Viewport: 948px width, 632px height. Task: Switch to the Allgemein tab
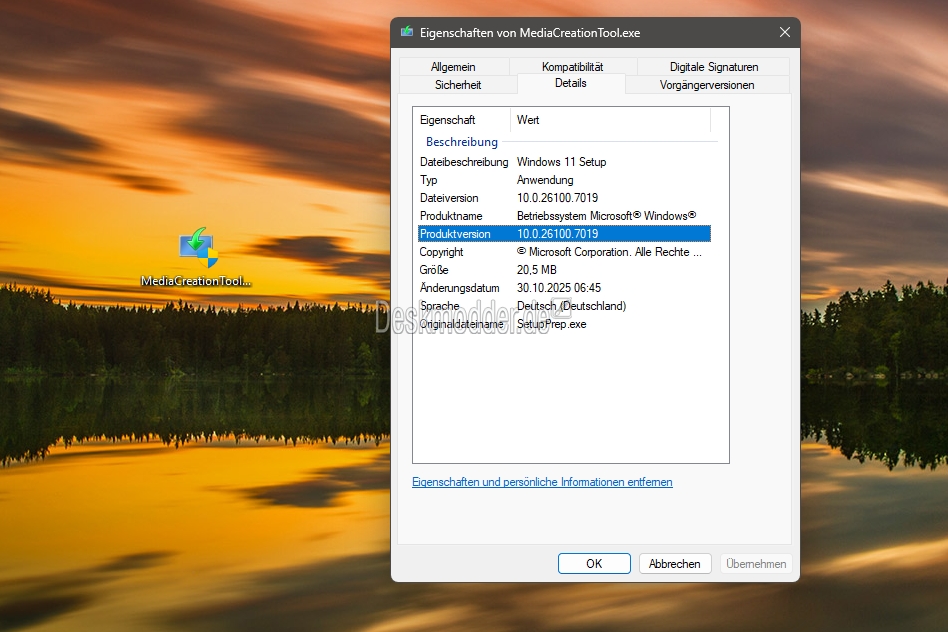453,67
